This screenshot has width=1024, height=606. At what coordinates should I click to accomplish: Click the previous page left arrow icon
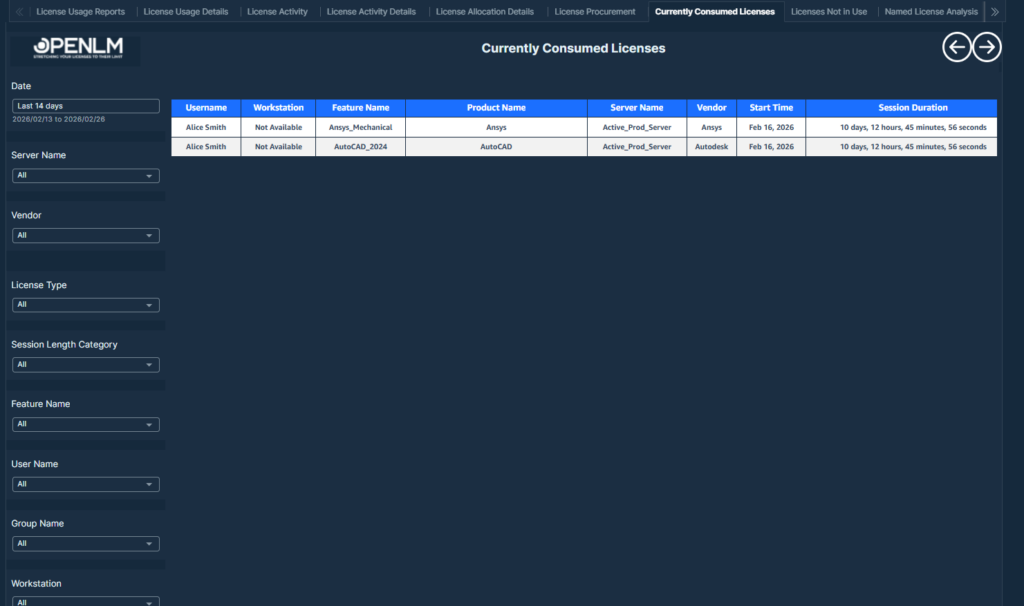click(x=957, y=47)
